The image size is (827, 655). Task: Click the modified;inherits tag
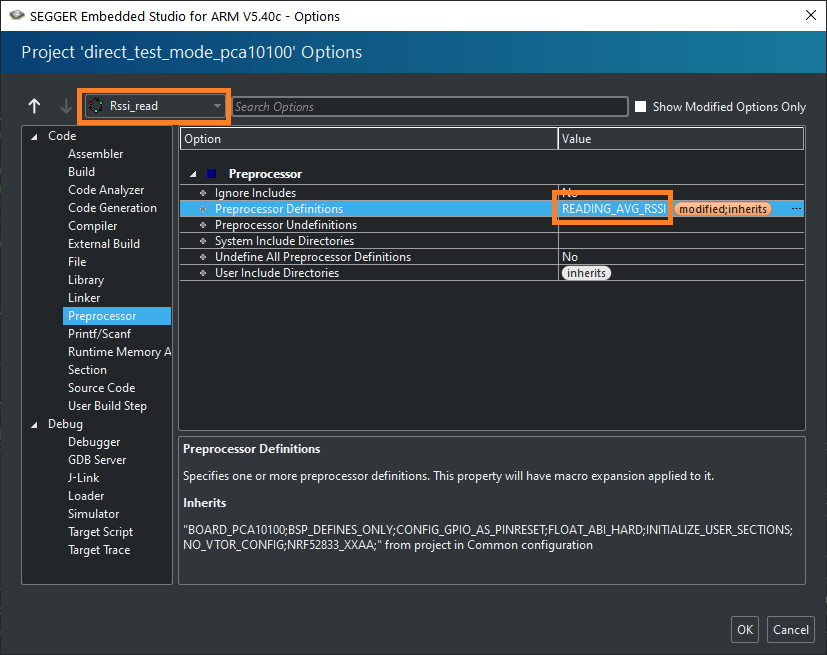coord(723,209)
